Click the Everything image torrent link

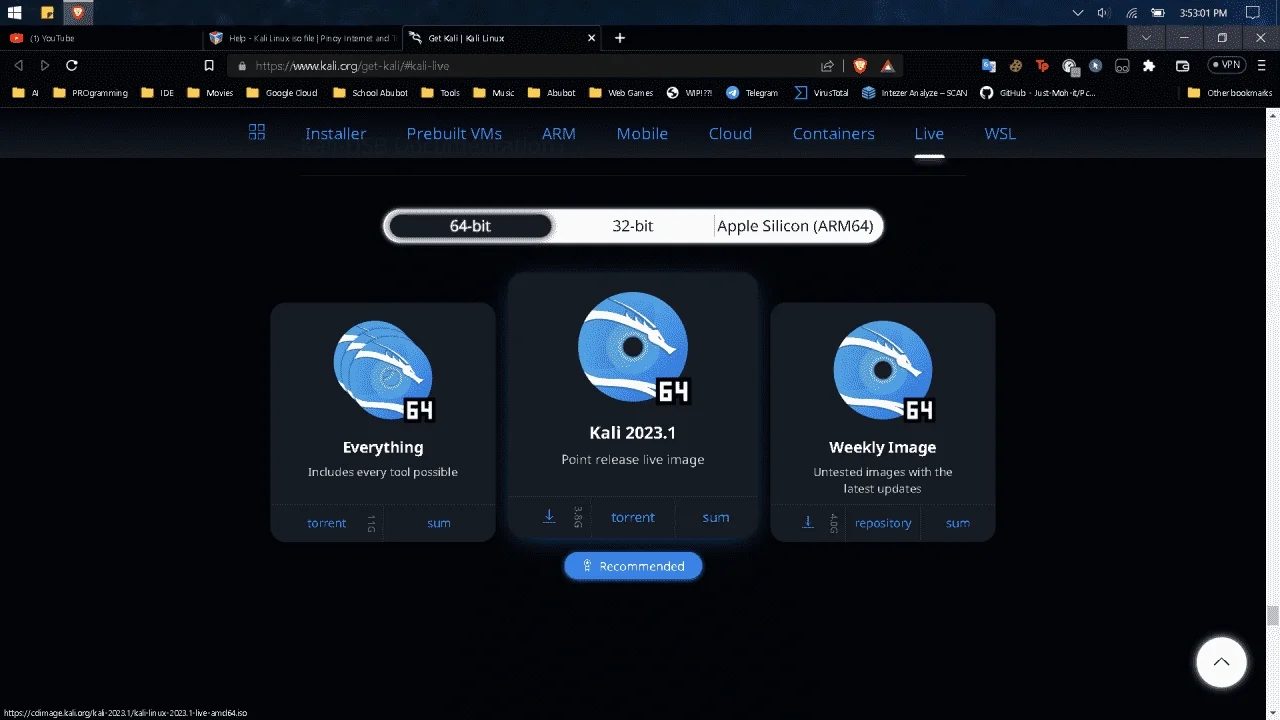coord(327,523)
